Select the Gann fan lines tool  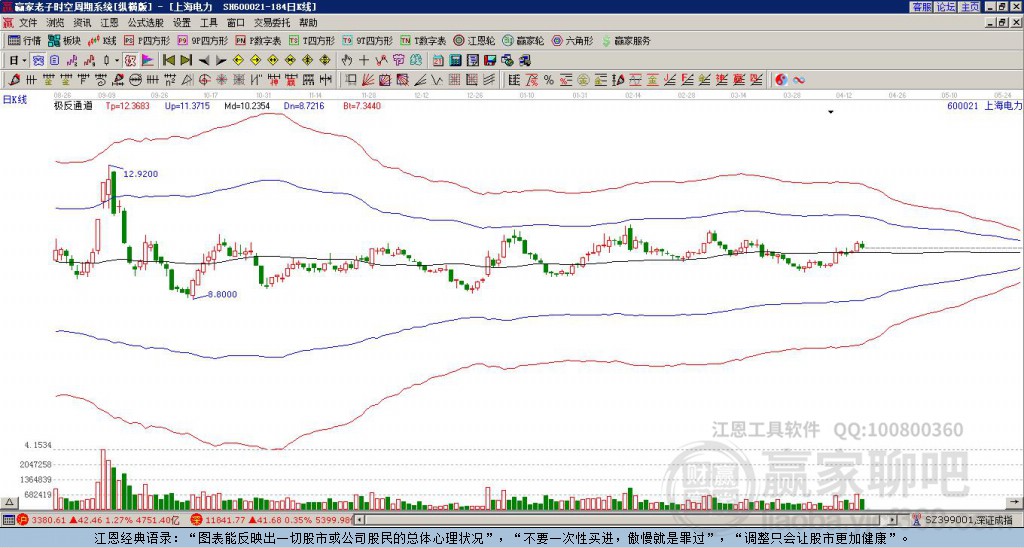click(368, 80)
